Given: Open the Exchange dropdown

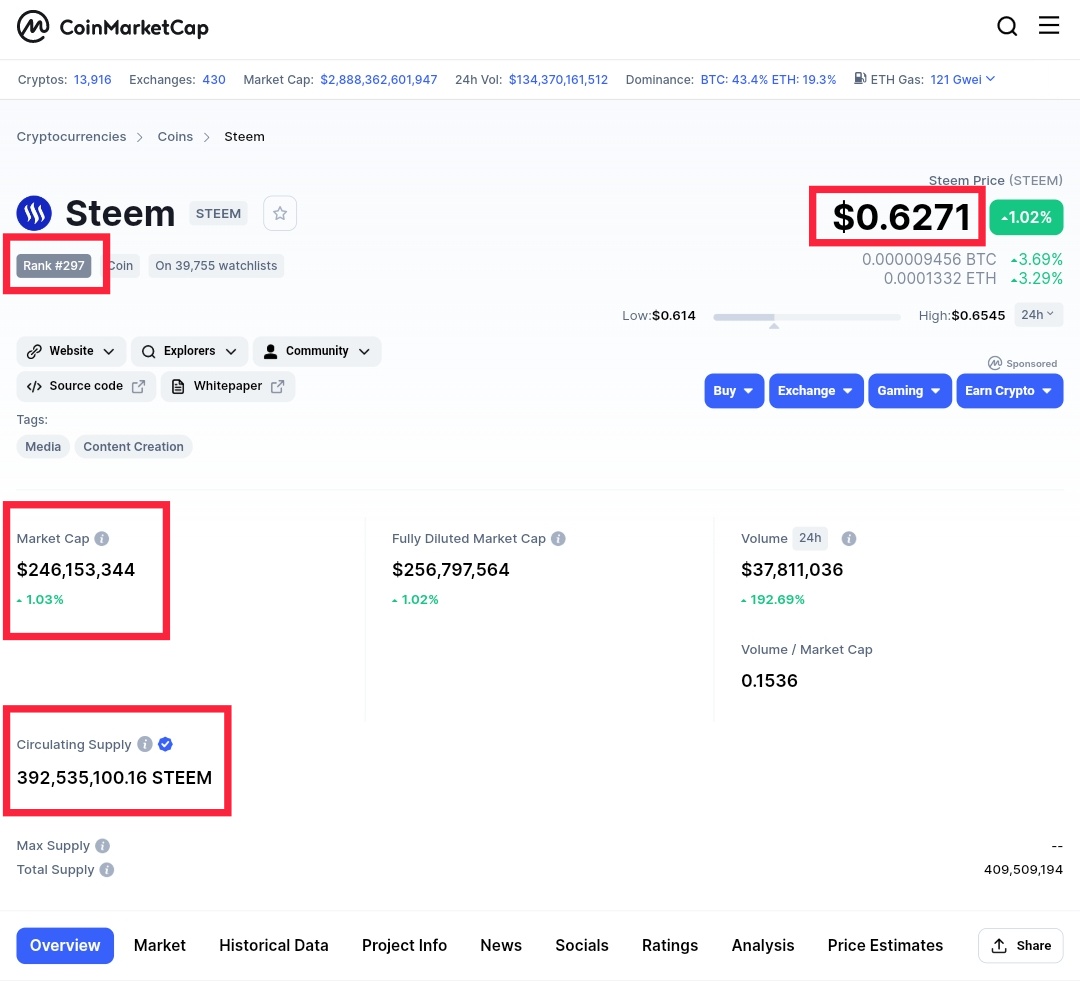Looking at the screenshot, I should 816,391.
